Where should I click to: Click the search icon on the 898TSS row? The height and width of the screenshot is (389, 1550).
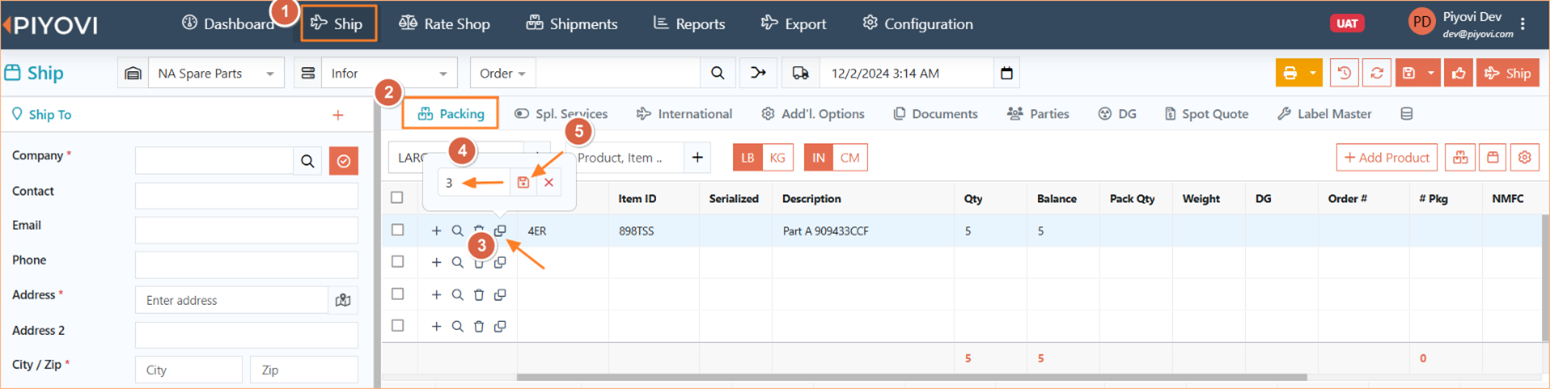point(457,230)
